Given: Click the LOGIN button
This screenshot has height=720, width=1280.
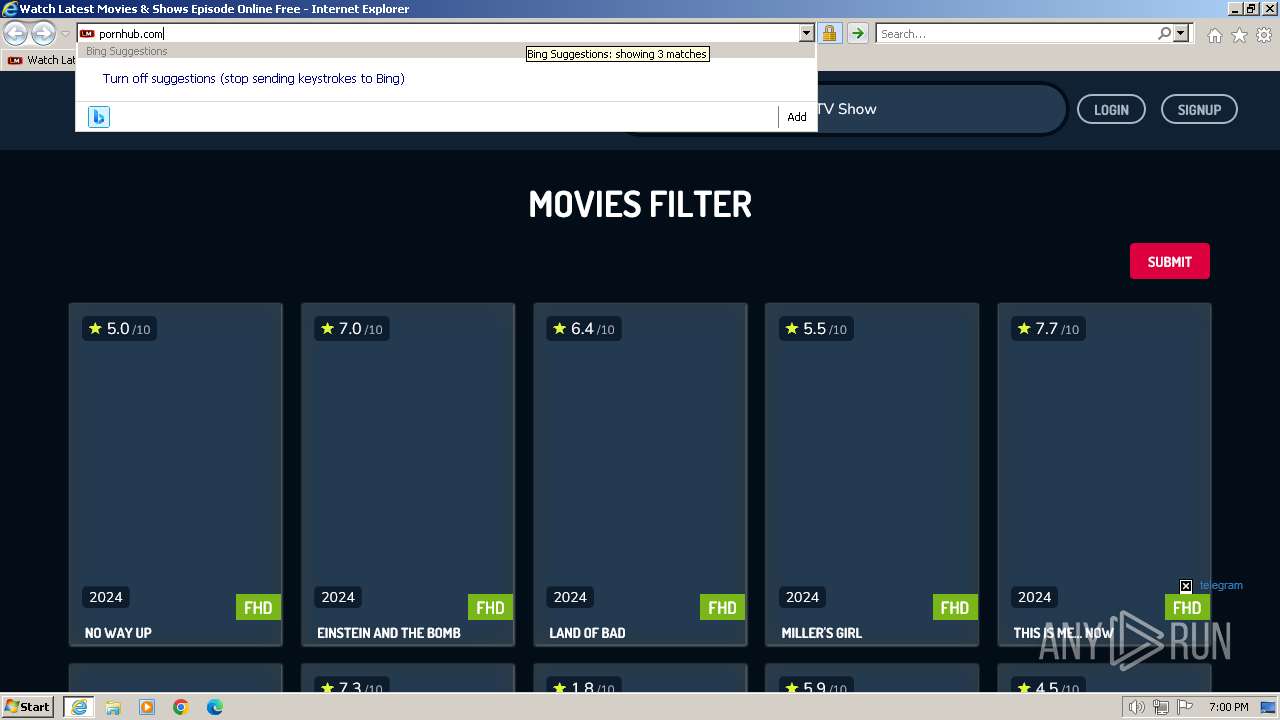Looking at the screenshot, I should [1111, 109].
